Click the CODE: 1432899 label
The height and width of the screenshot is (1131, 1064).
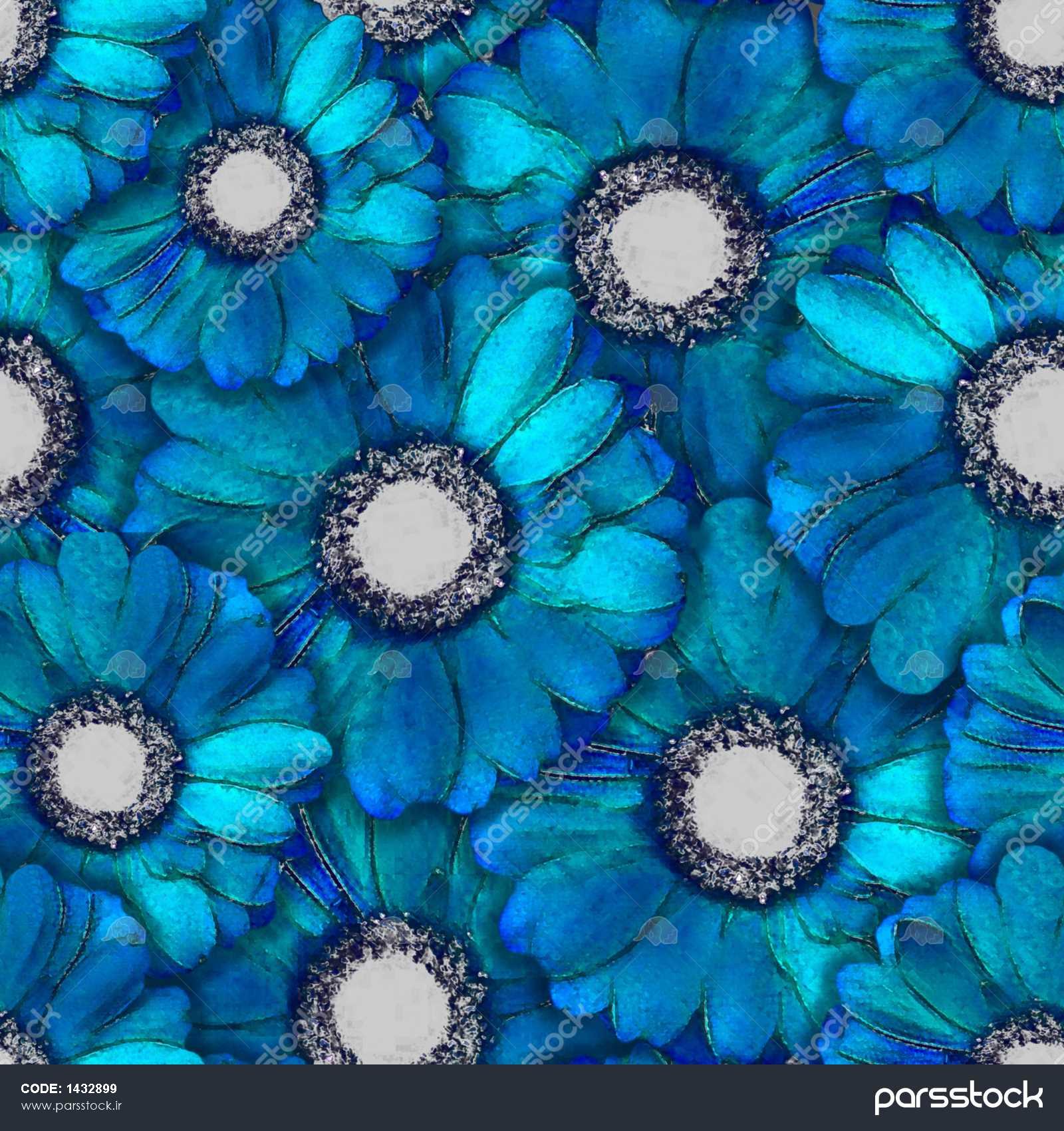68,1088
